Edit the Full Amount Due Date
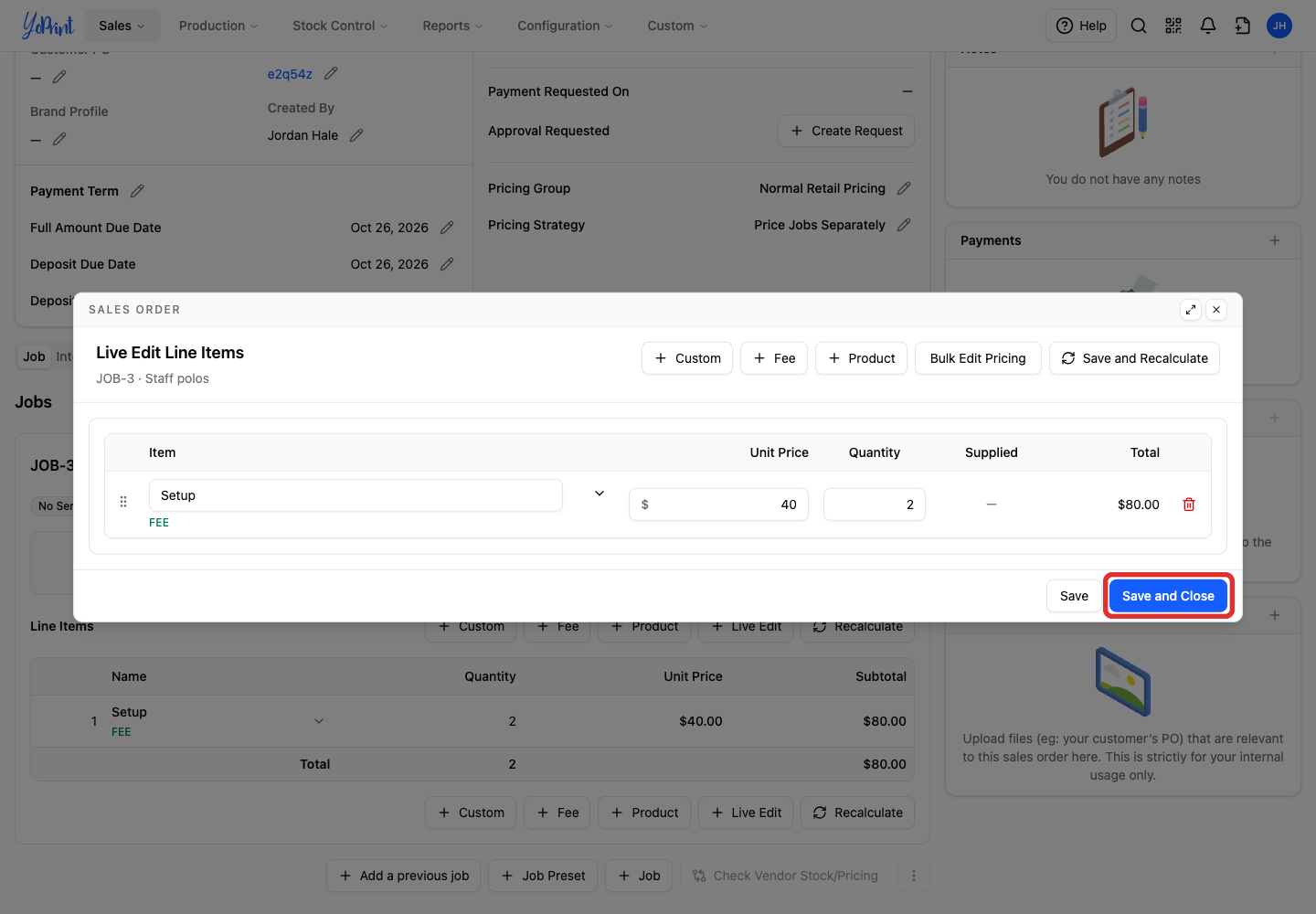This screenshot has height=914, width=1316. coord(447,228)
